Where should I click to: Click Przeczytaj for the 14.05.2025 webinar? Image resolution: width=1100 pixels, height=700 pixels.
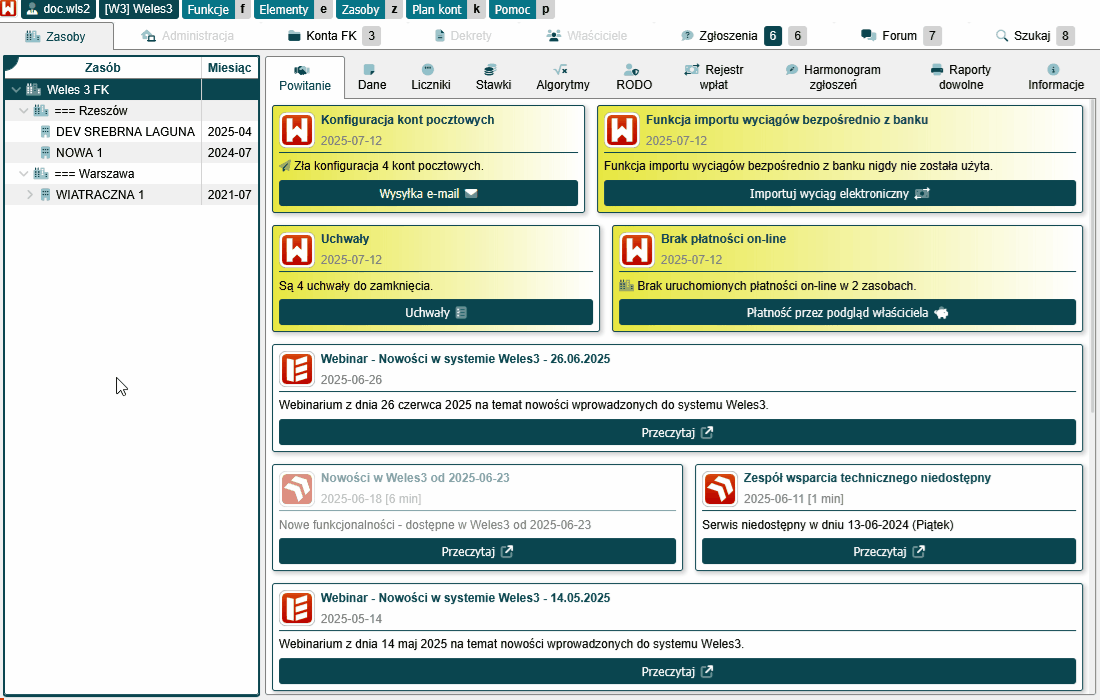click(x=677, y=672)
